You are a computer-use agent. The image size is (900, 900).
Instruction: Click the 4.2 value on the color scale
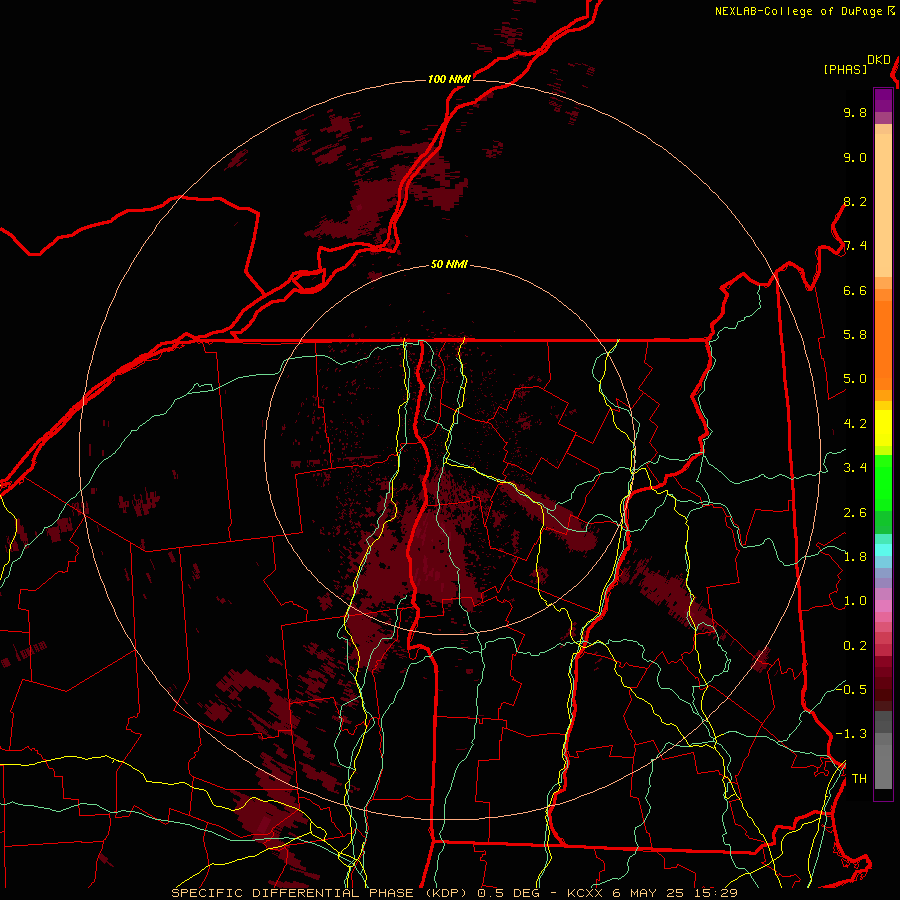click(x=855, y=424)
